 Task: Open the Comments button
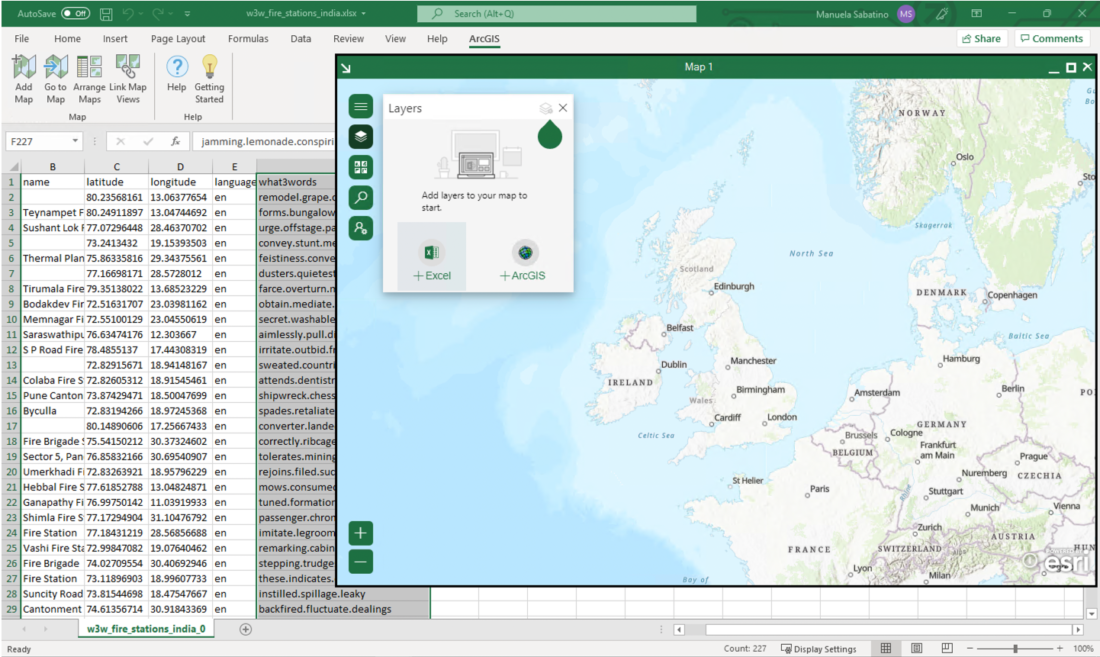1052,39
